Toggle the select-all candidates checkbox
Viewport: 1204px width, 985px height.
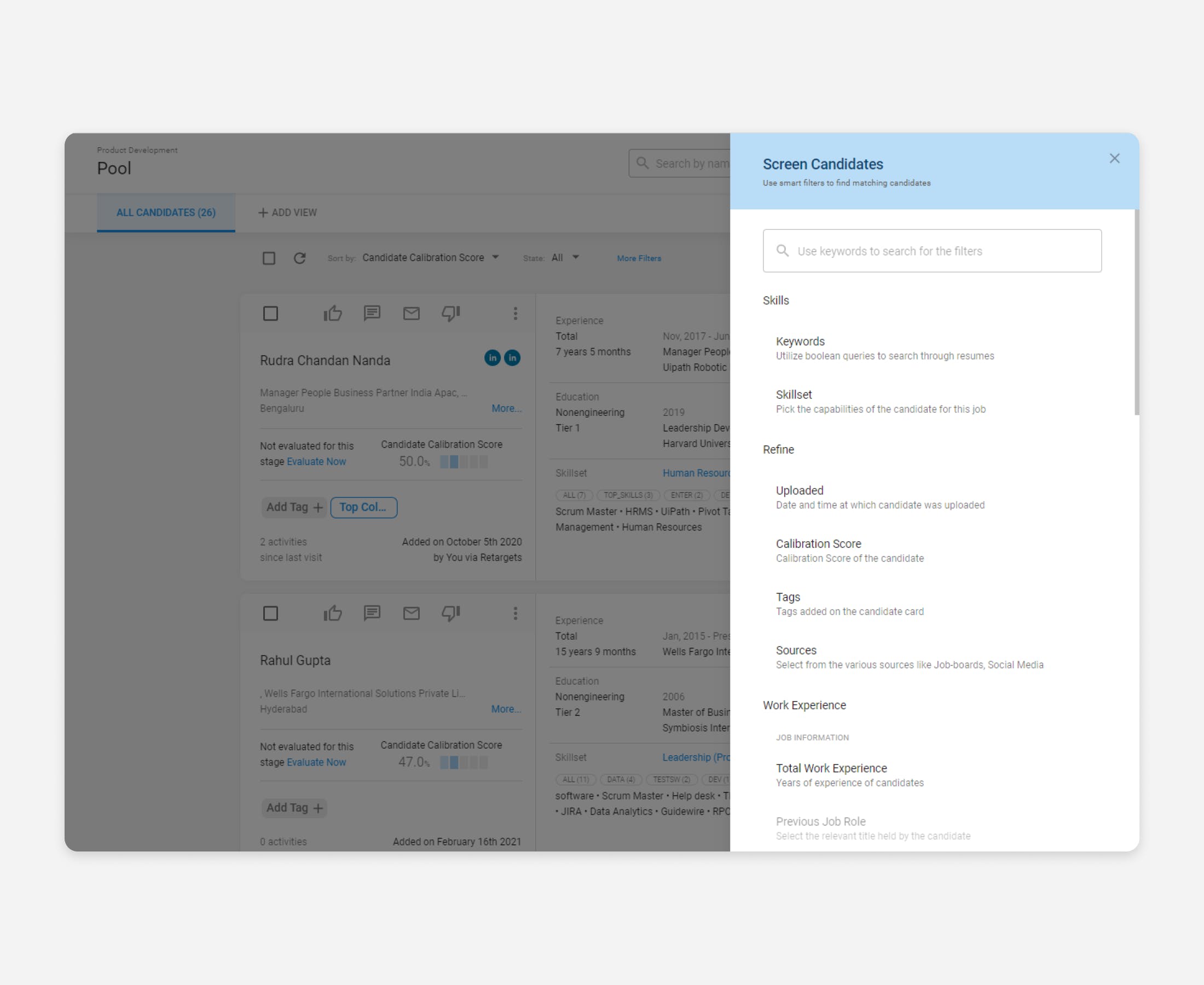tap(269, 258)
